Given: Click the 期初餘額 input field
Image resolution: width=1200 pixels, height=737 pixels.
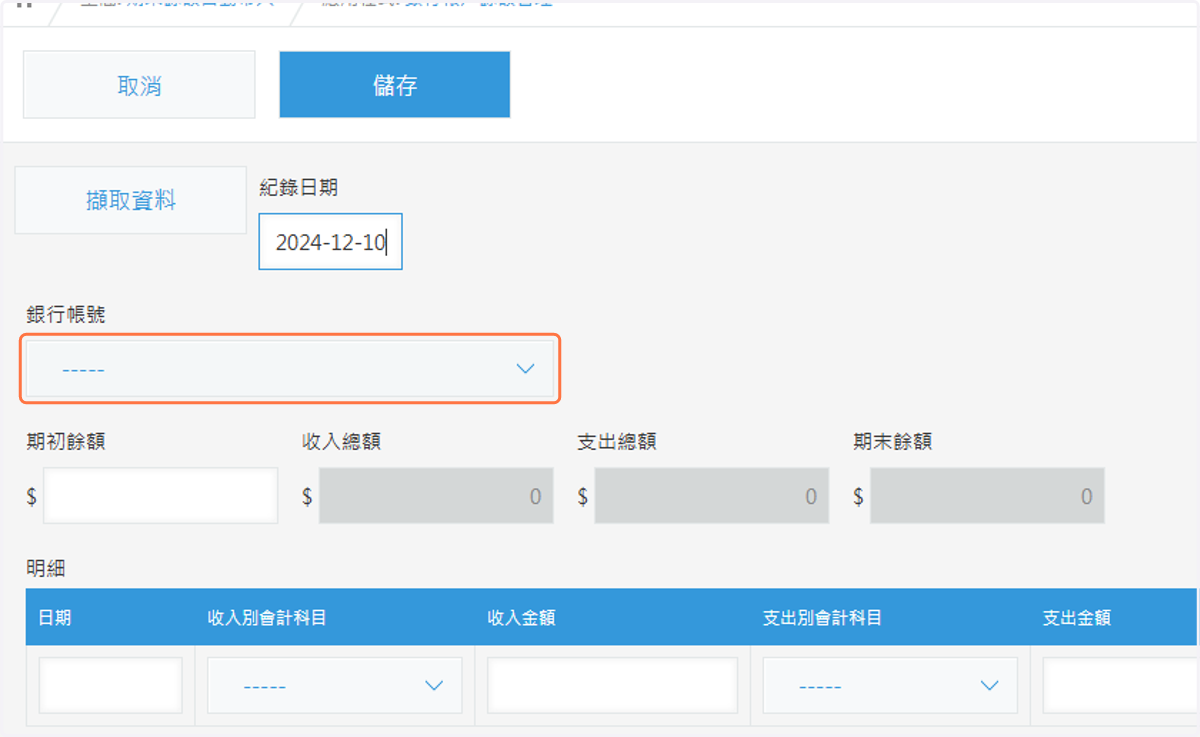Looking at the screenshot, I should point(160,495).
